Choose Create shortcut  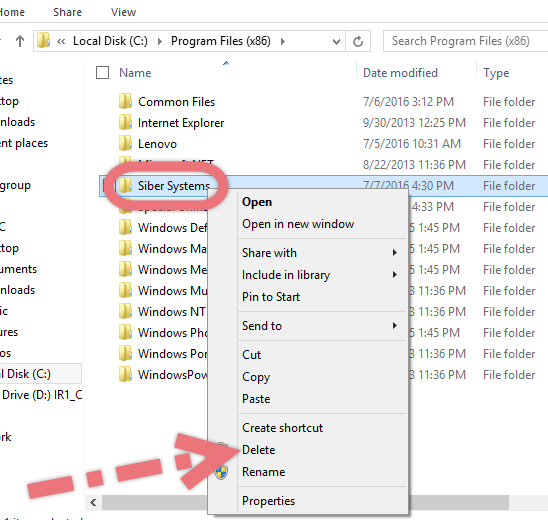click(x=282, y=428)
